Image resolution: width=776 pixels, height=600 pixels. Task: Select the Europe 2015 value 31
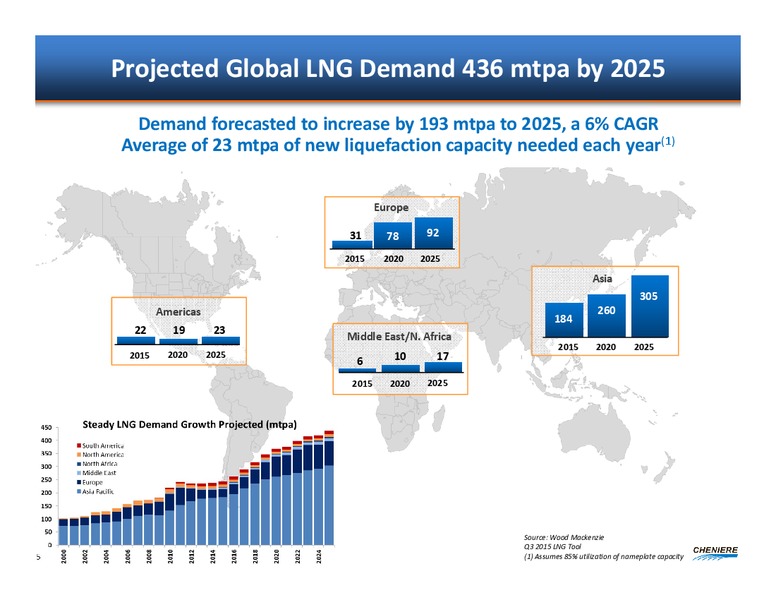pyautogui.click(x=355, y=236)
